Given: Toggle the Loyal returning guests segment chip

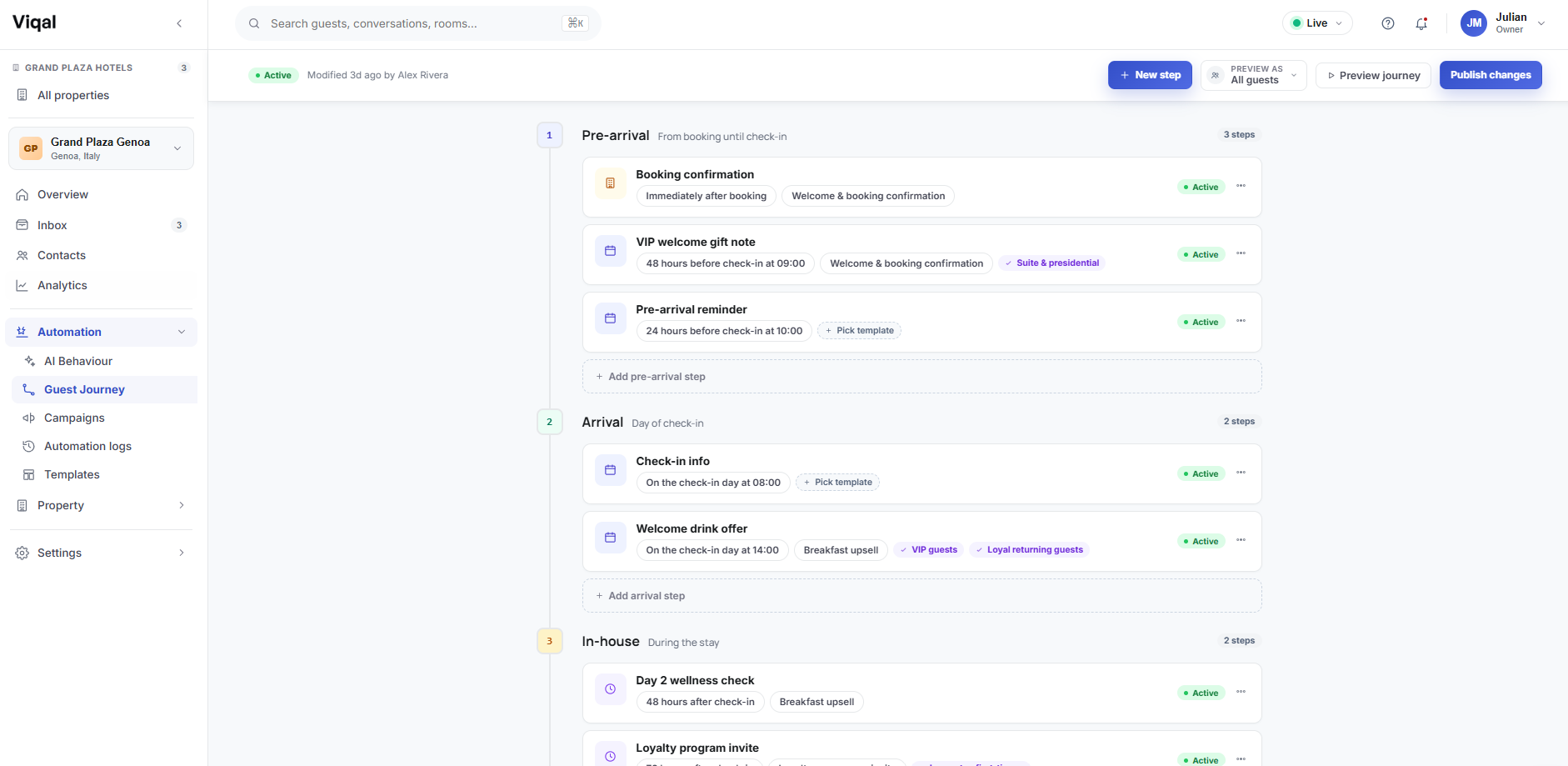Looking at the screenshot, I should coord(1030,550).
